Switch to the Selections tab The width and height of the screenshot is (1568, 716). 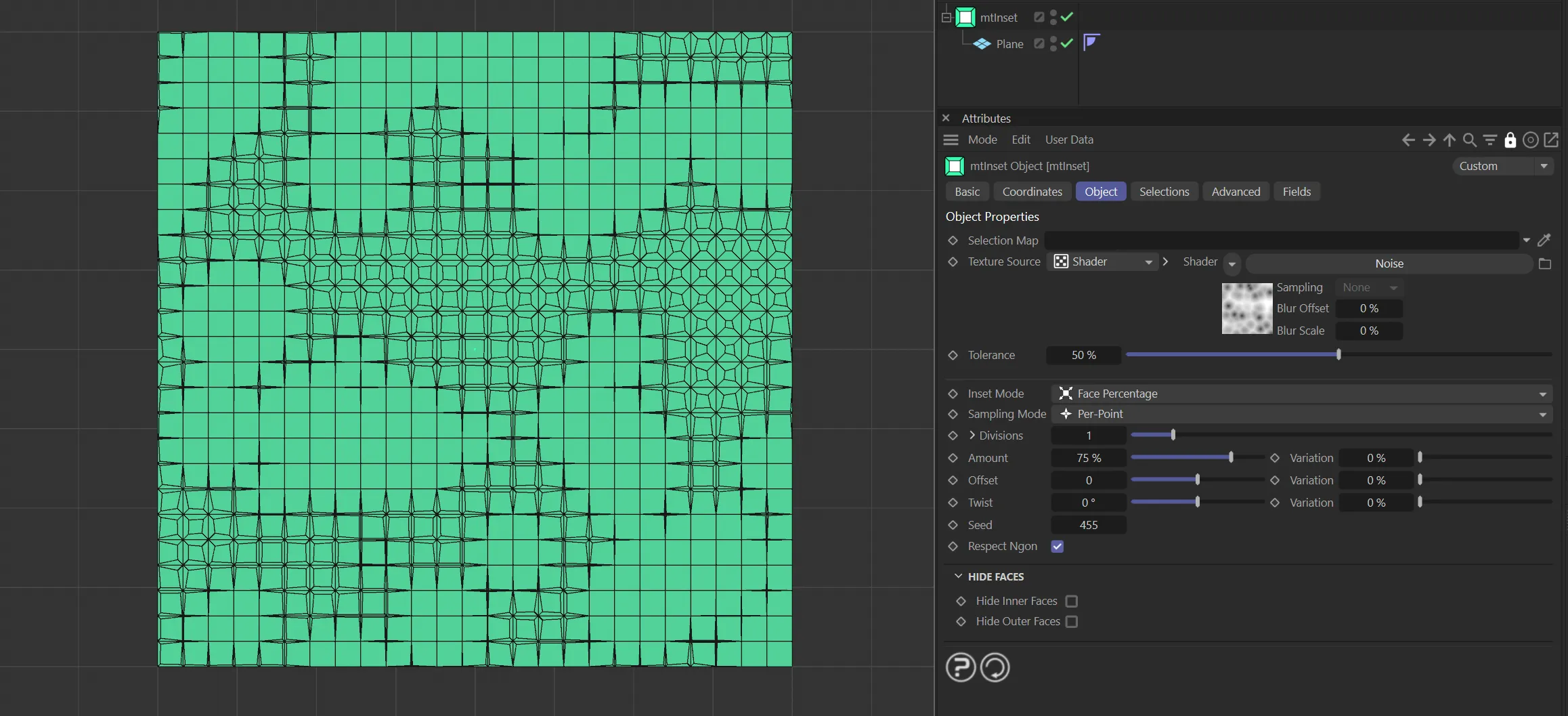(x=1164, y=192)
